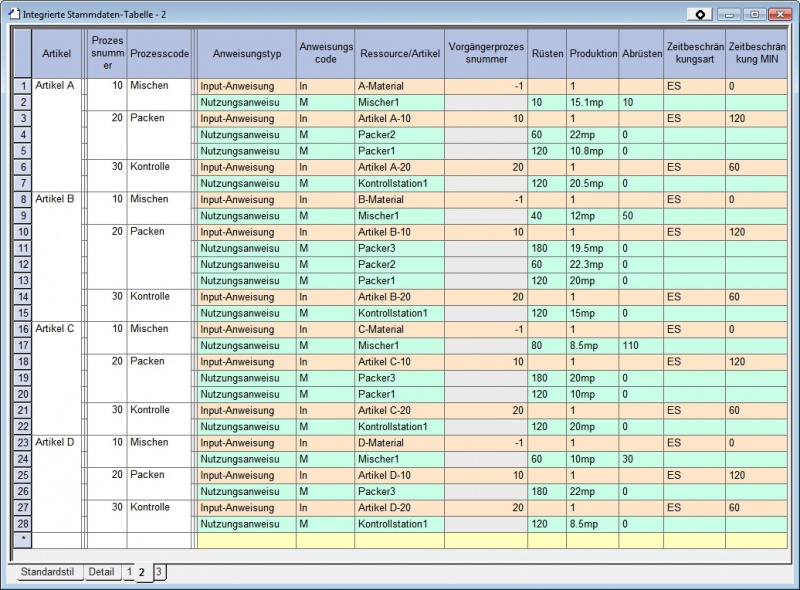The height and width of the screenshot is (590, 800).
Task: Click the document icon in the title bar
Action: tap(12, 13)
